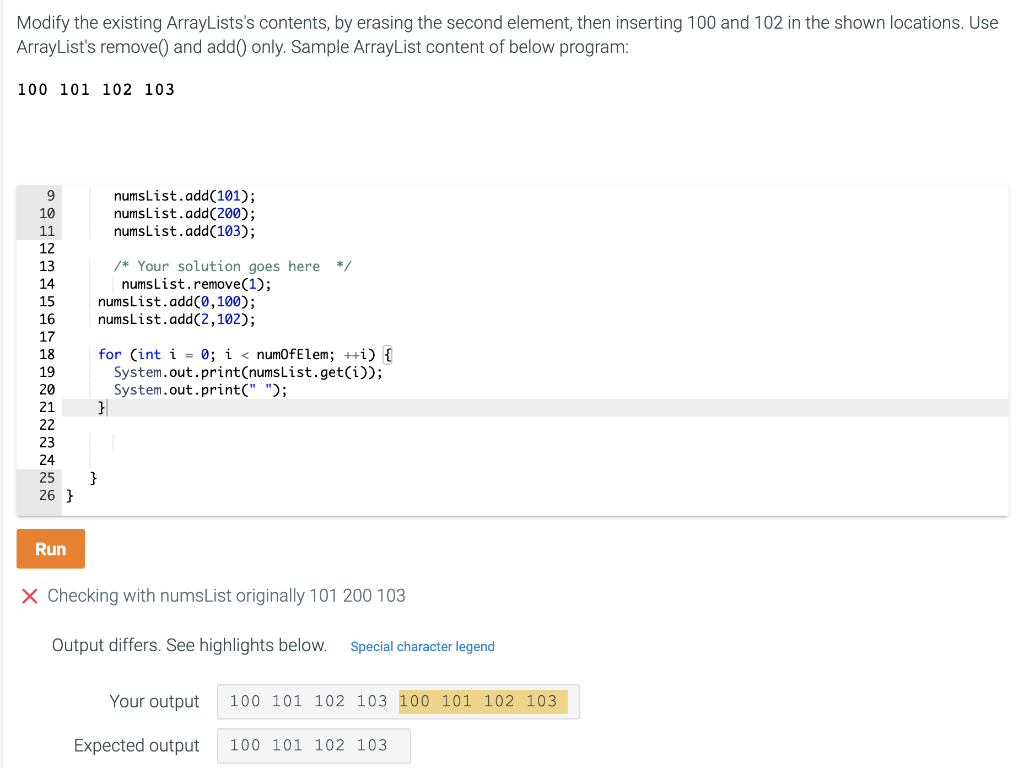Click line System.out.print(numsList.get(i));
Screen dimensions: 1024x768
pyautogui.click(x=248, y=372)
